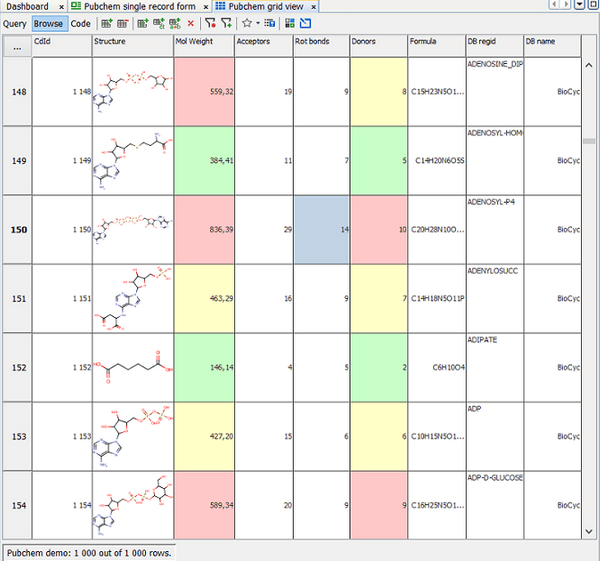Screen dimensions: 600x561
Task: Switch to the Dashboard tab
Action: (27, 6)
